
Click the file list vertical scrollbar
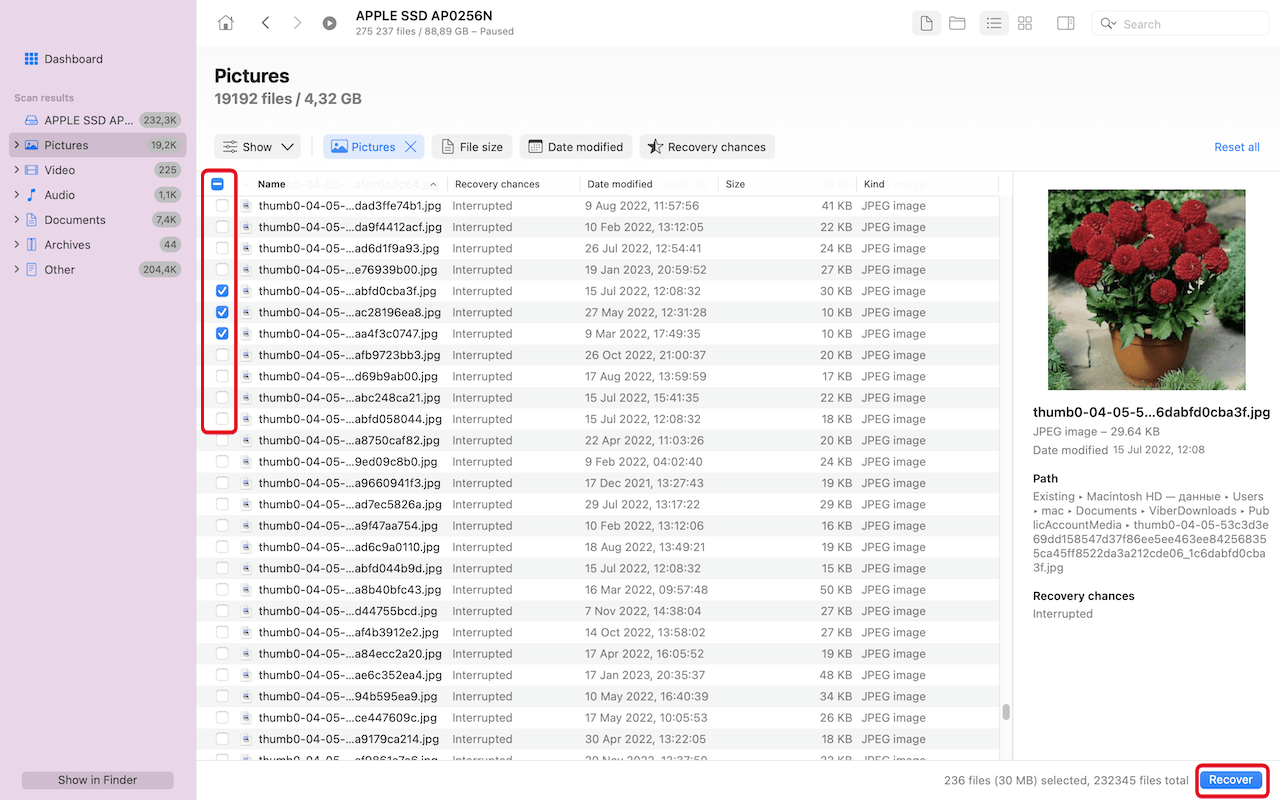(x=1005, y=712)
